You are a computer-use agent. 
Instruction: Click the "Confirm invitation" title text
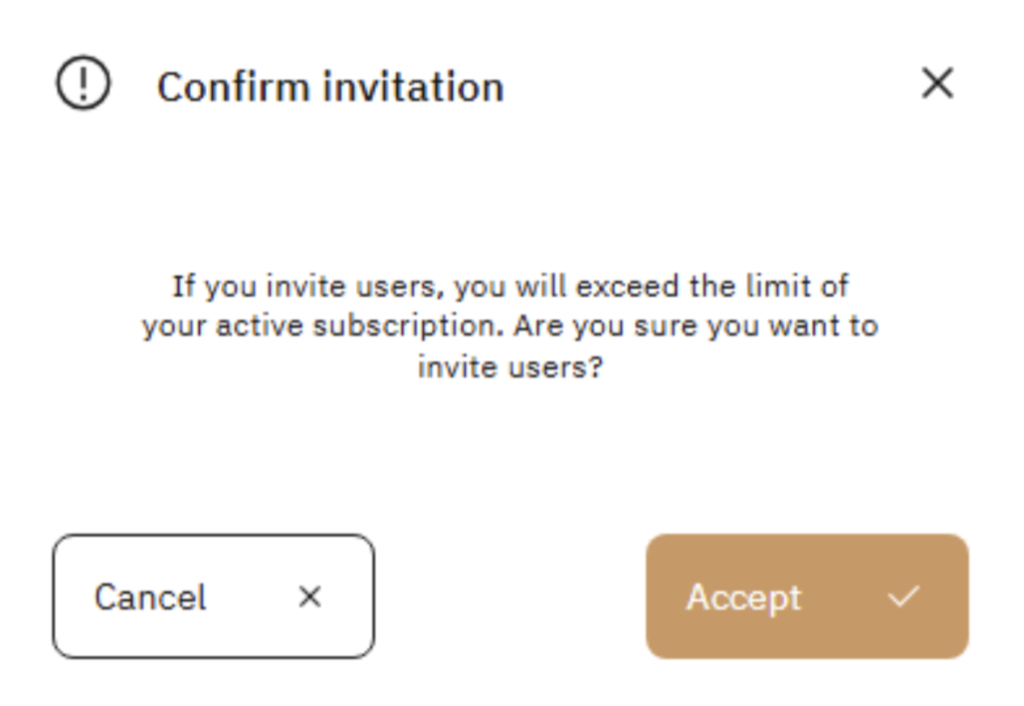(x=330, y=87)
